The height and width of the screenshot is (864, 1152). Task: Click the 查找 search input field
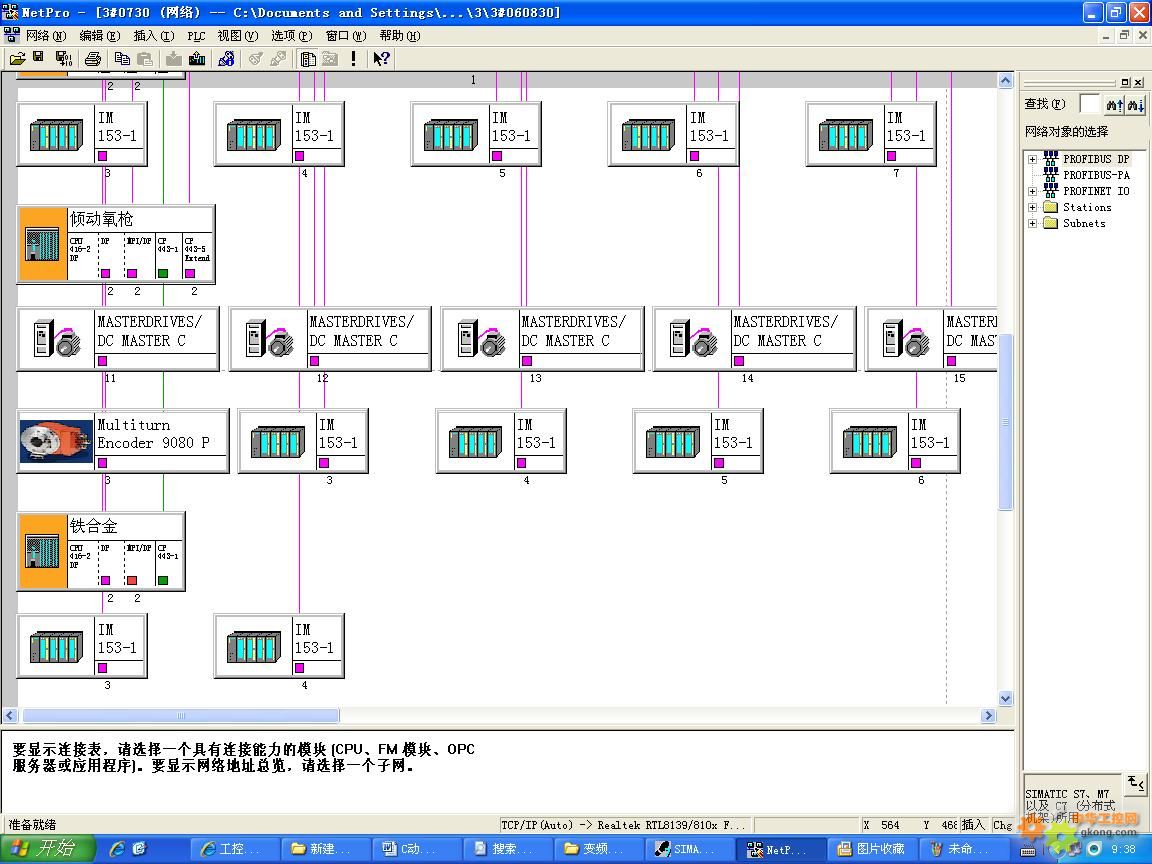tap(1090, 104)
